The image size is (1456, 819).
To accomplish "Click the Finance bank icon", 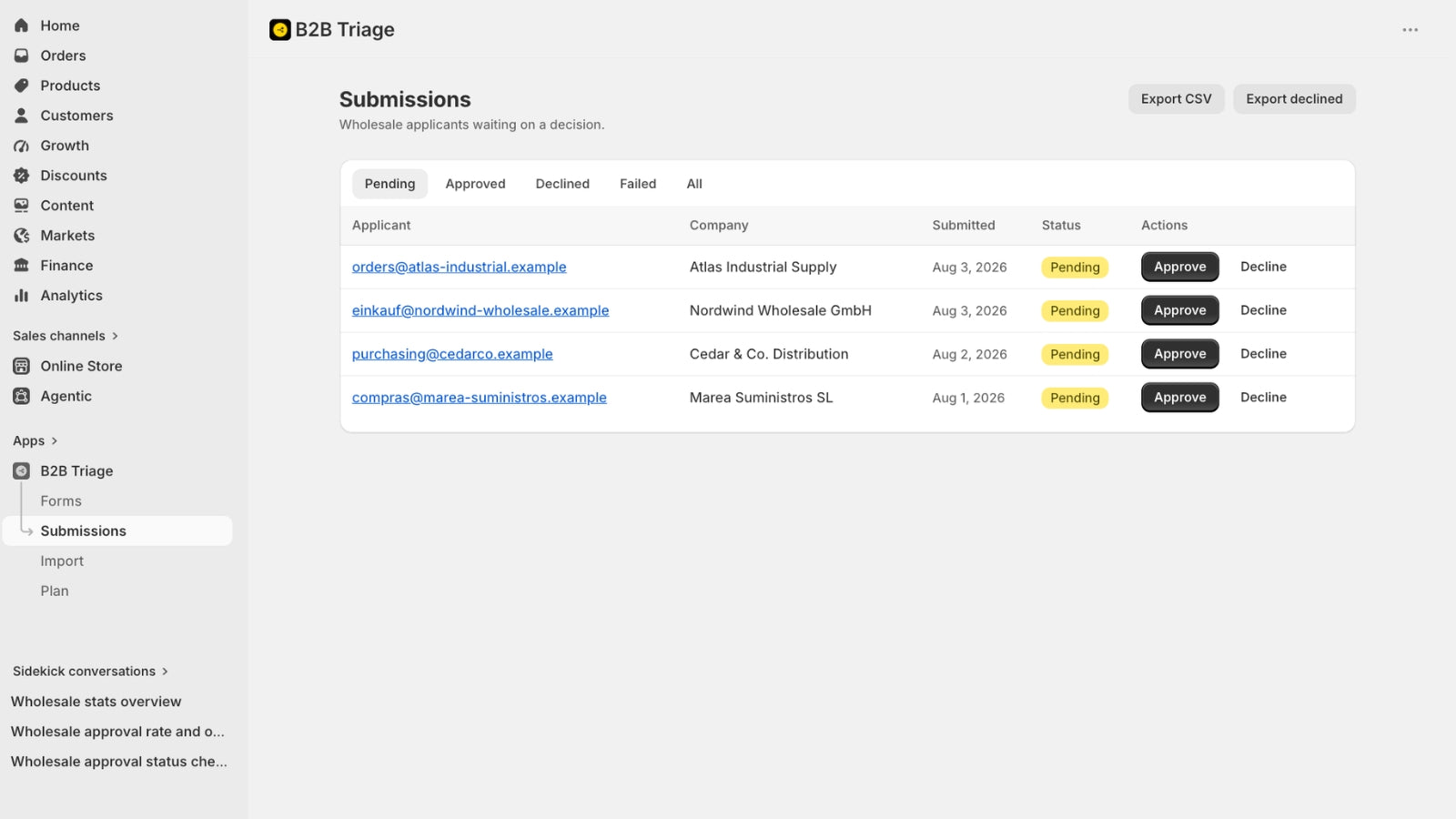I will pyautogui.click(x=21, y=266).
